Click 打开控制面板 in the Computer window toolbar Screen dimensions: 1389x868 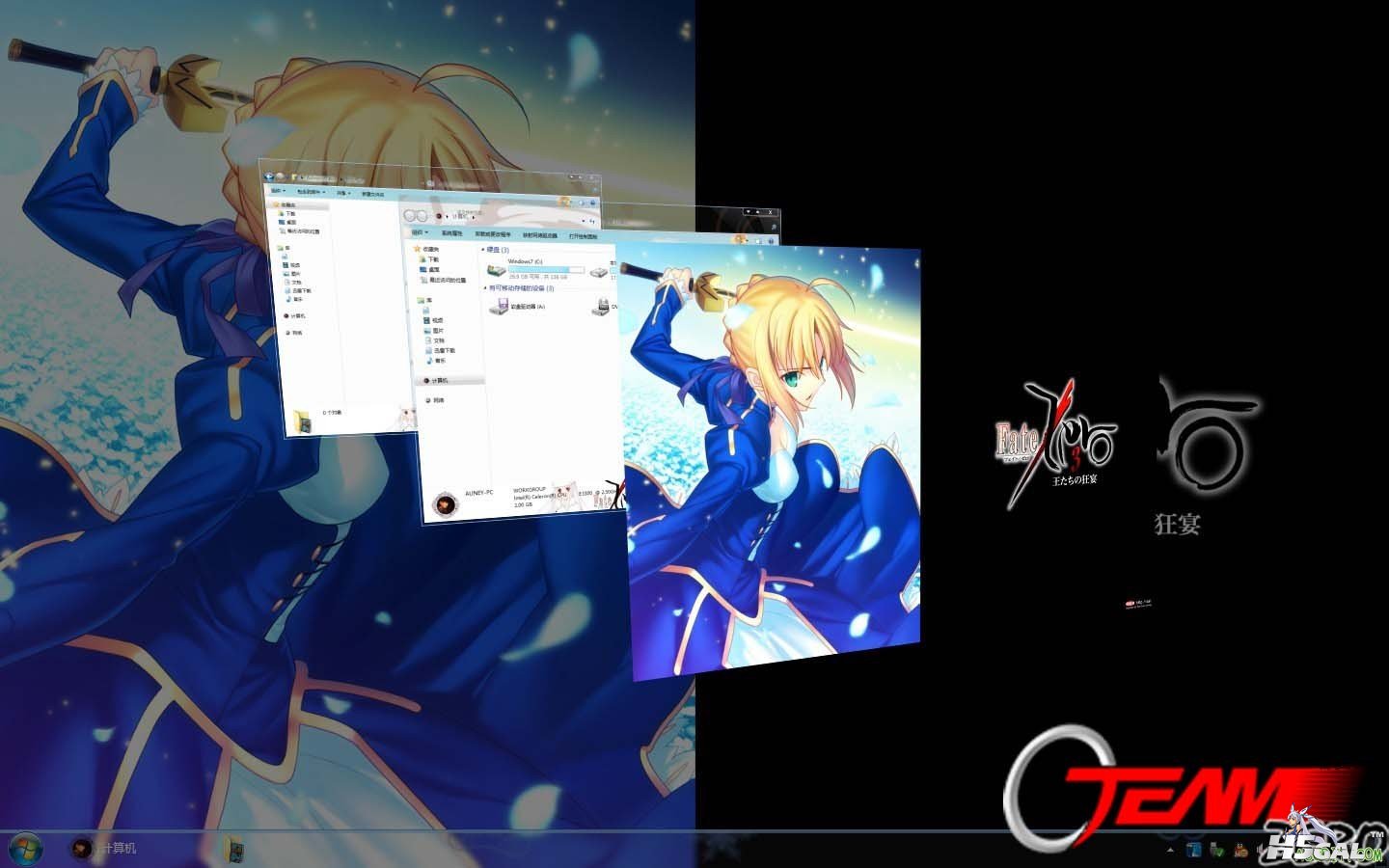[x=584, y=236]
